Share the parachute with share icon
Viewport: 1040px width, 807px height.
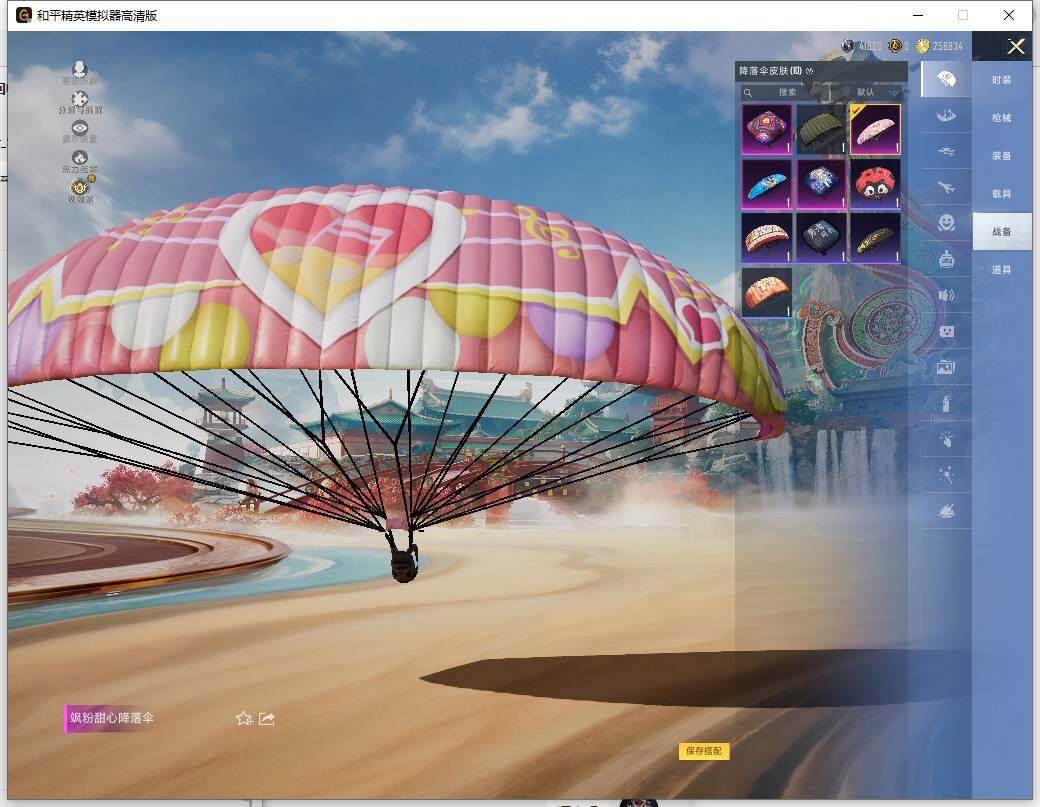point(267,719)
